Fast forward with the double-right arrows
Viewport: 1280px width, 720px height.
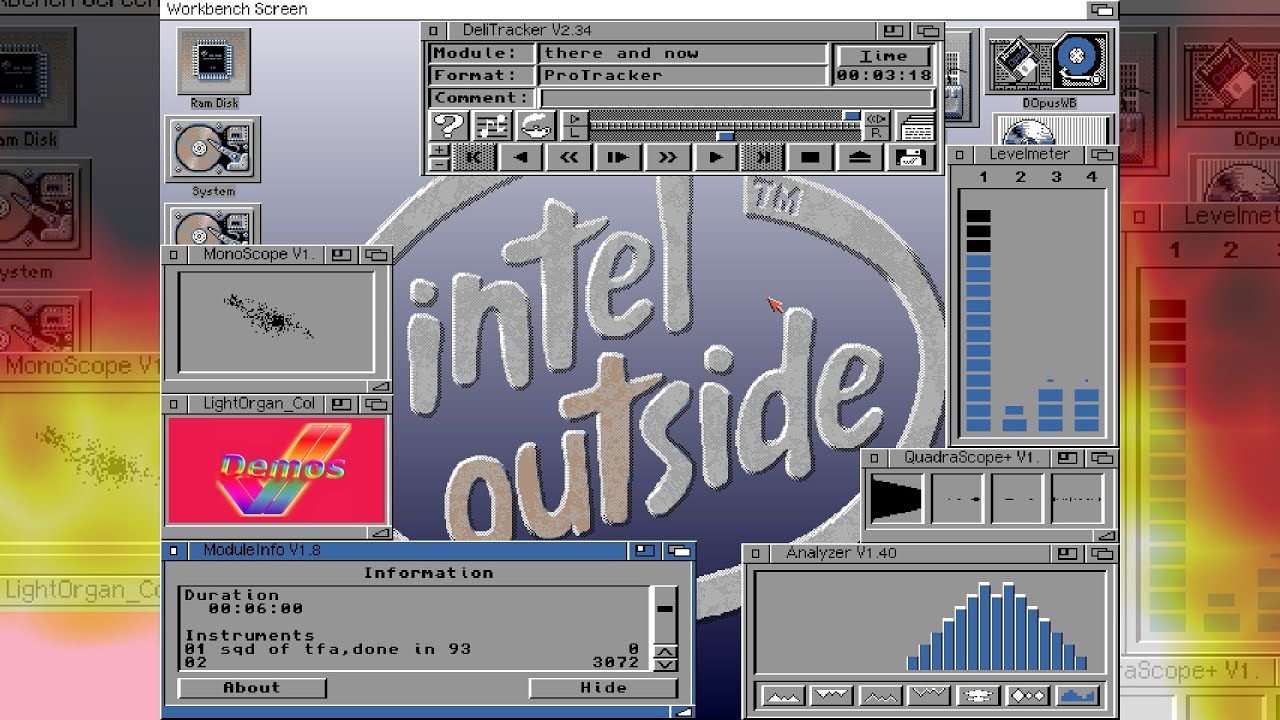tap(666, 157)
